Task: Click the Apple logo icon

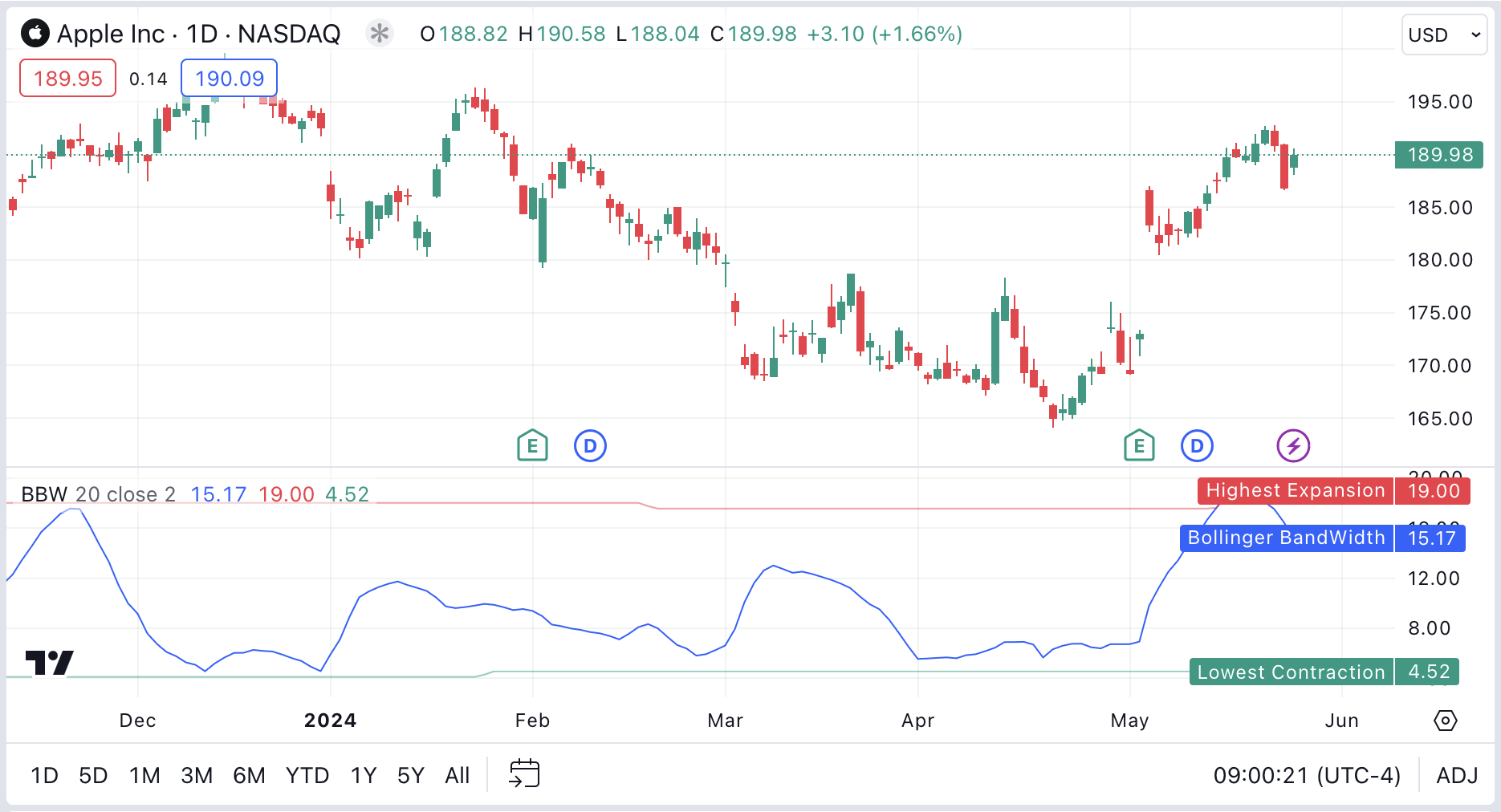Action: point(35,34)
